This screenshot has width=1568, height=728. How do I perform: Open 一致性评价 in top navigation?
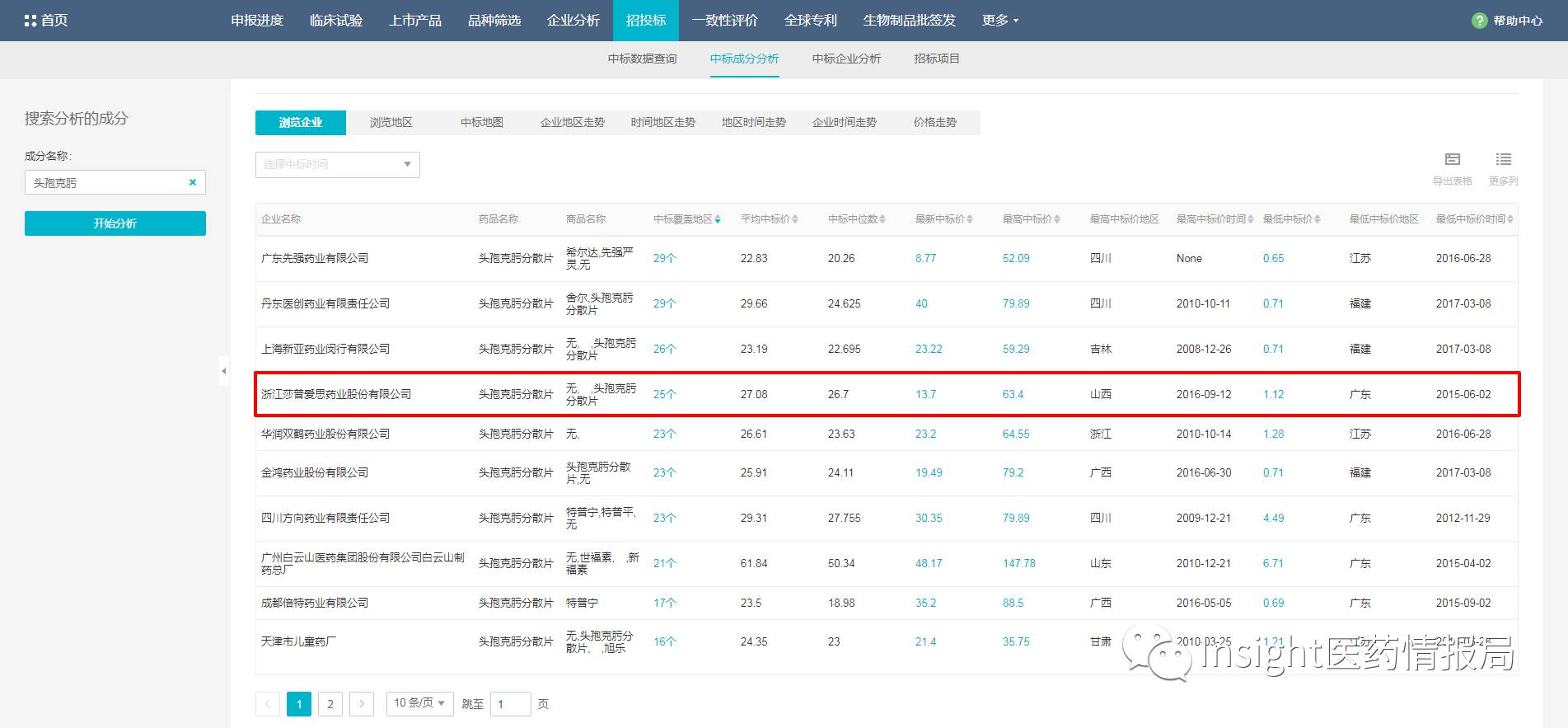(725, 21)
